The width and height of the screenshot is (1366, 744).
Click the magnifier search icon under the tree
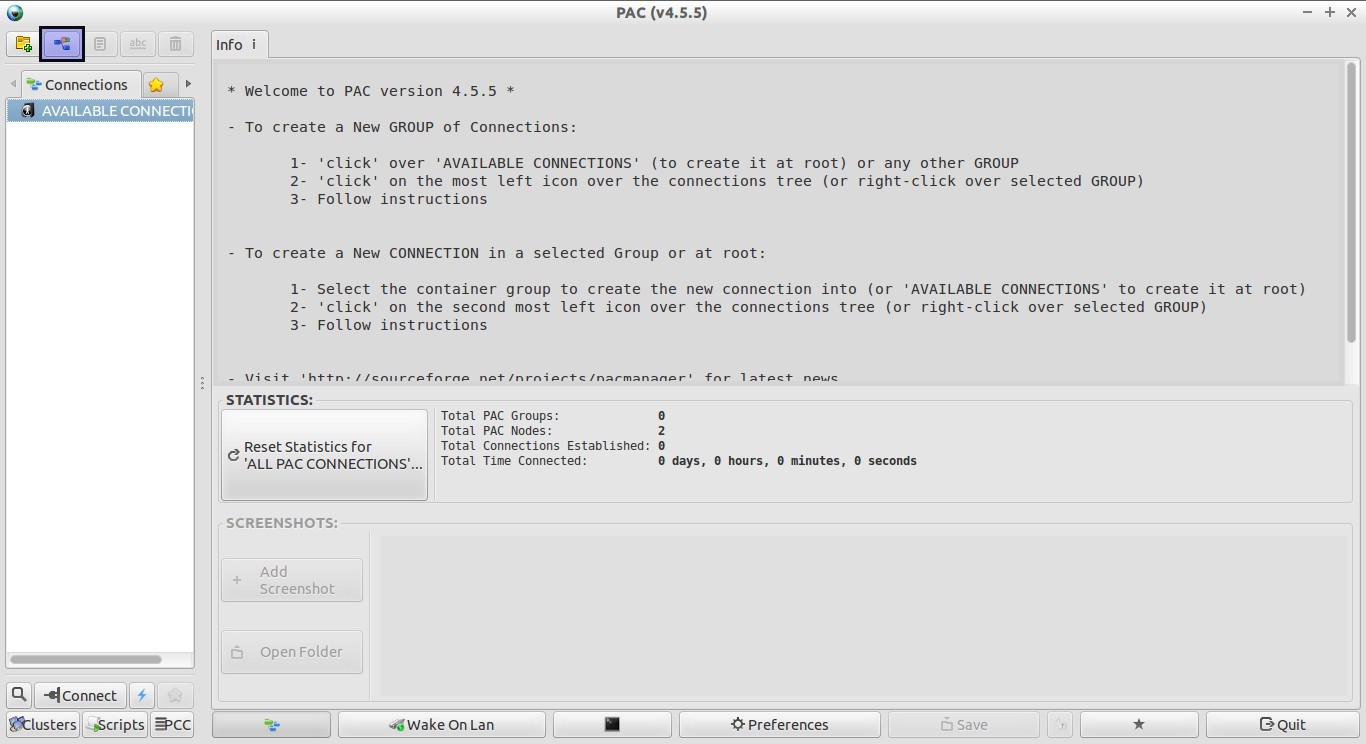(x=19, y=695)
